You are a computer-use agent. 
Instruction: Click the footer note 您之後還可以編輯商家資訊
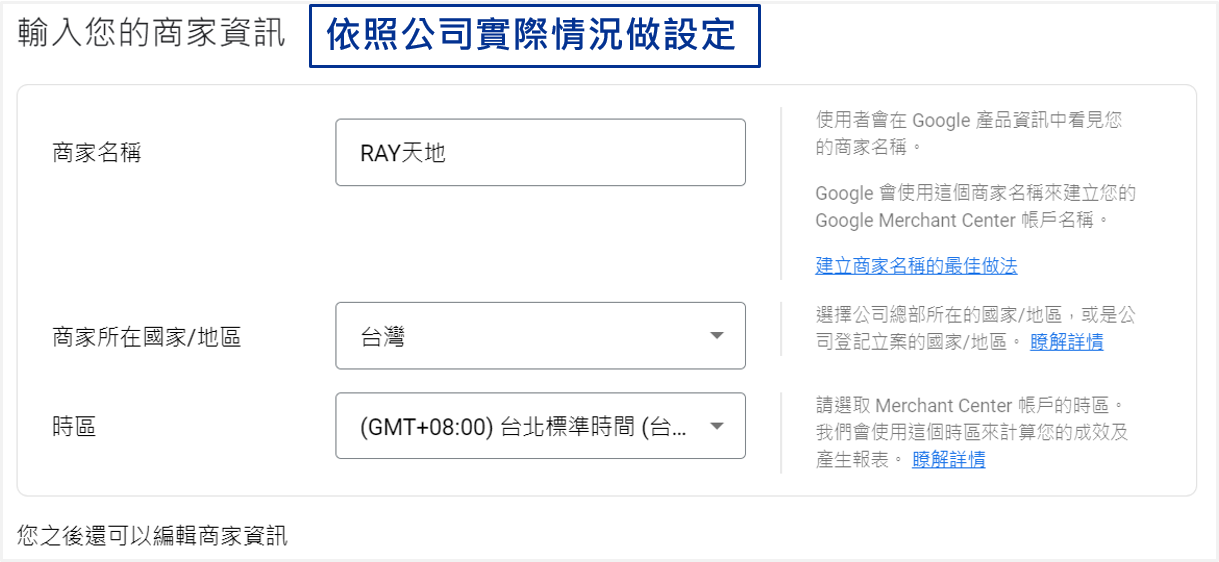[152, 536]
